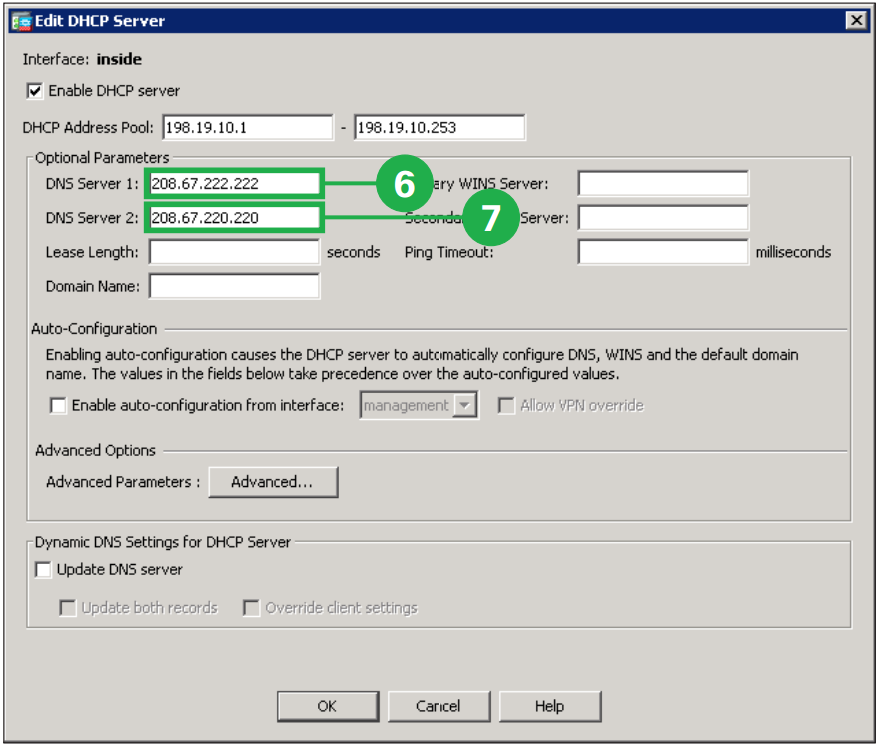Click the green number 6 callout badge
The image size is (879, 746).
tap(404, 183)
